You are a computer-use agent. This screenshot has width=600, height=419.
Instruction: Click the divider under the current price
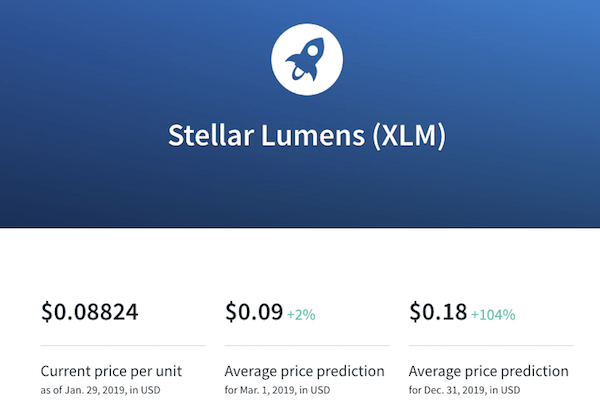[123, 346]
